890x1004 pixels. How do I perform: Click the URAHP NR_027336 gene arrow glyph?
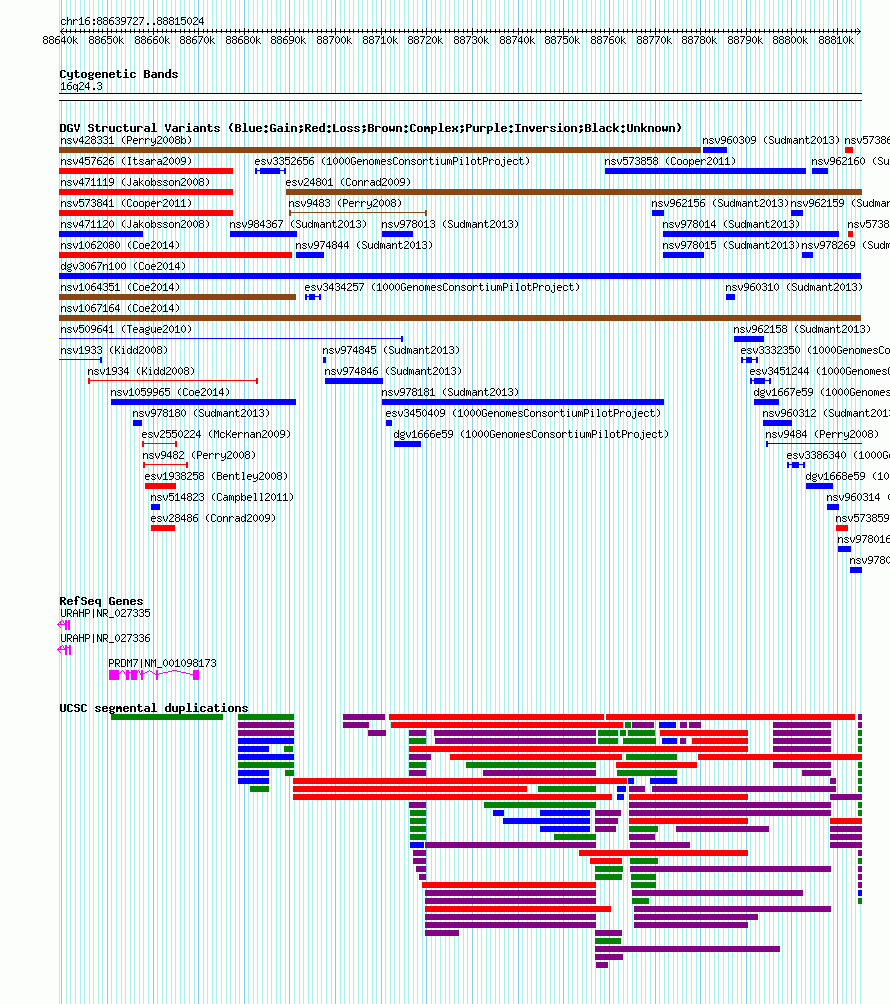(64, 650)
